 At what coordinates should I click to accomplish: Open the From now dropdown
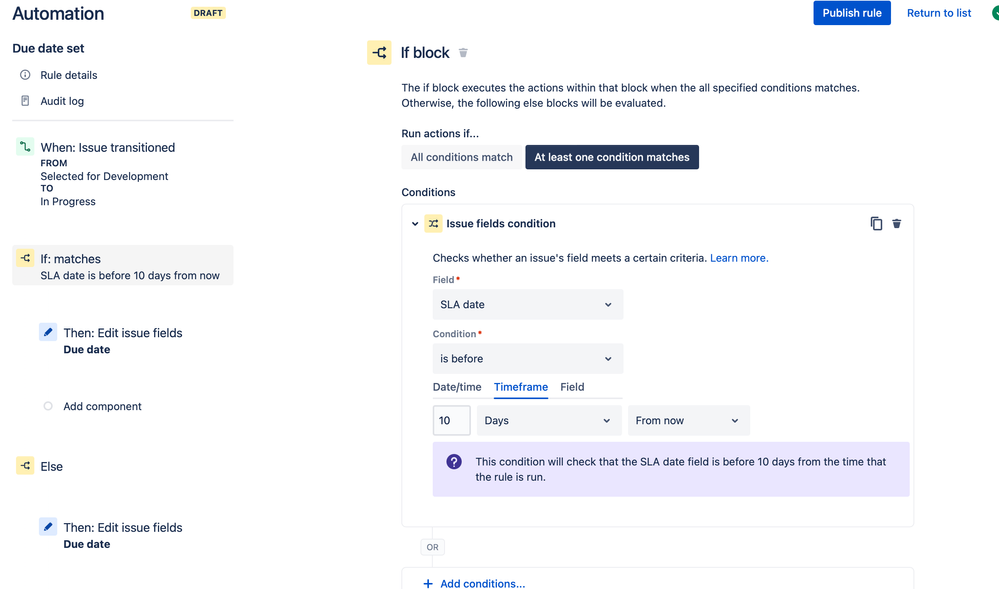tap(689, 421)
